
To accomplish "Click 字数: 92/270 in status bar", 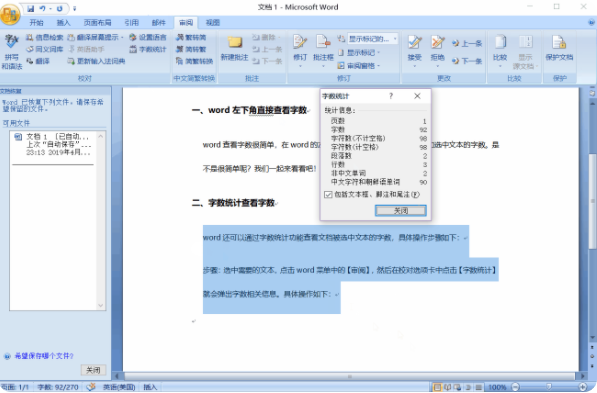I will click(58, 387).
